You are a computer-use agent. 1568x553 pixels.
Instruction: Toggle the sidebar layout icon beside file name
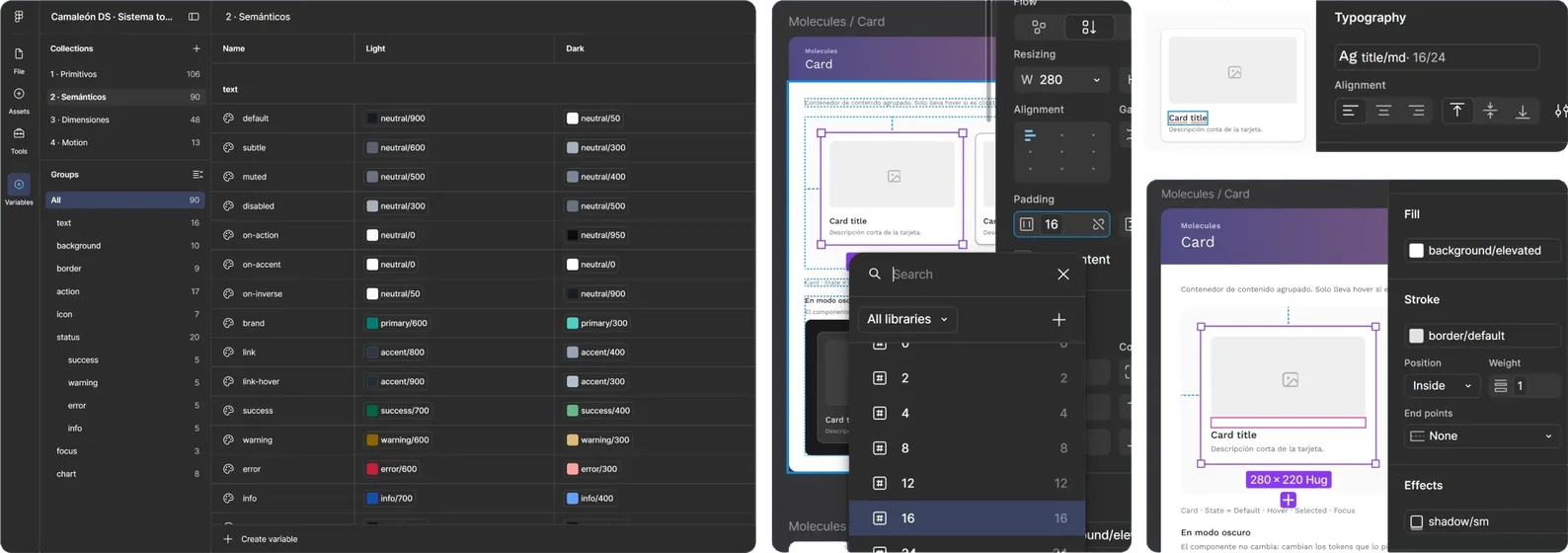coord(194,17)
